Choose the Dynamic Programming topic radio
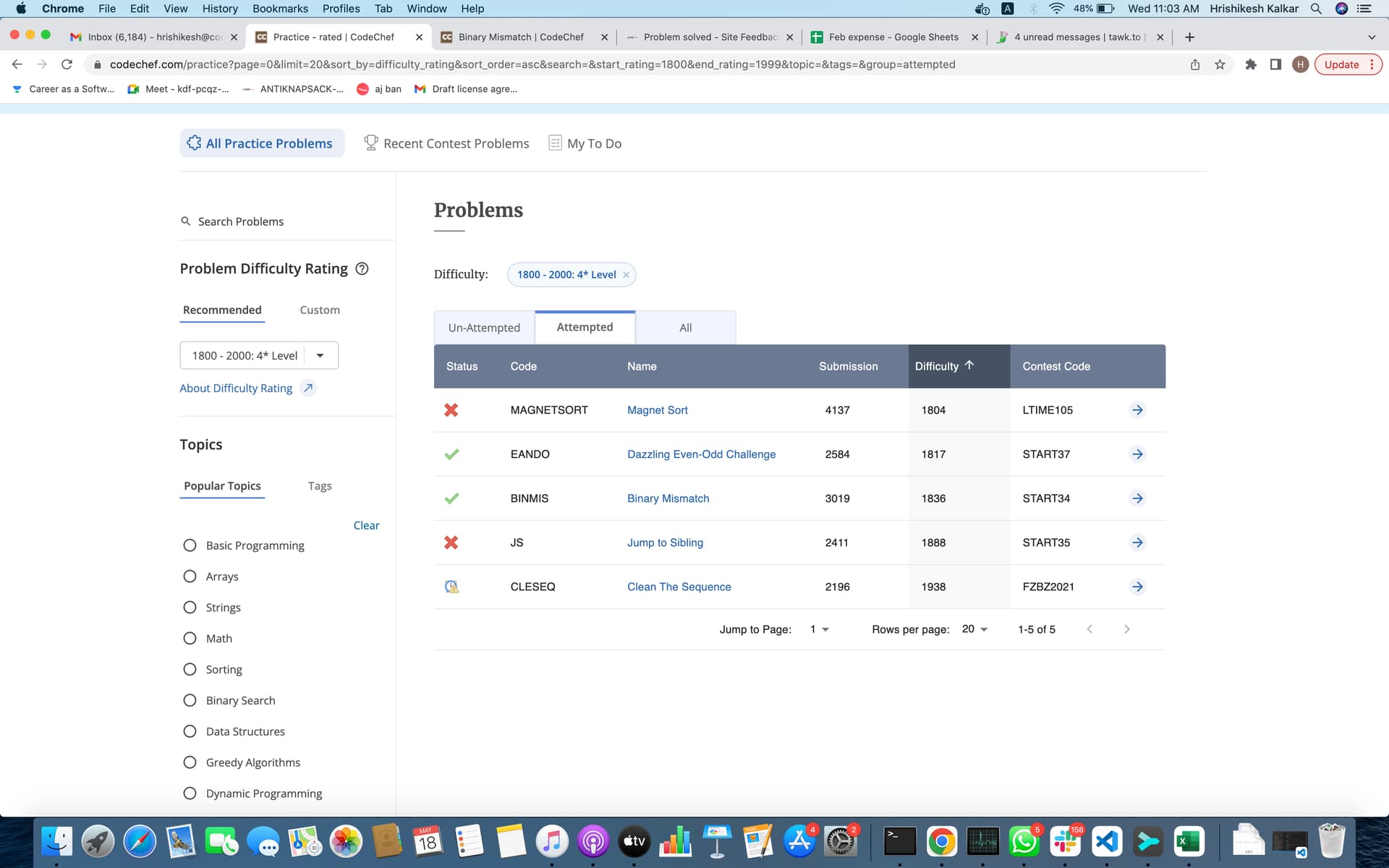Screen dimensions: 1389x868 190,793
